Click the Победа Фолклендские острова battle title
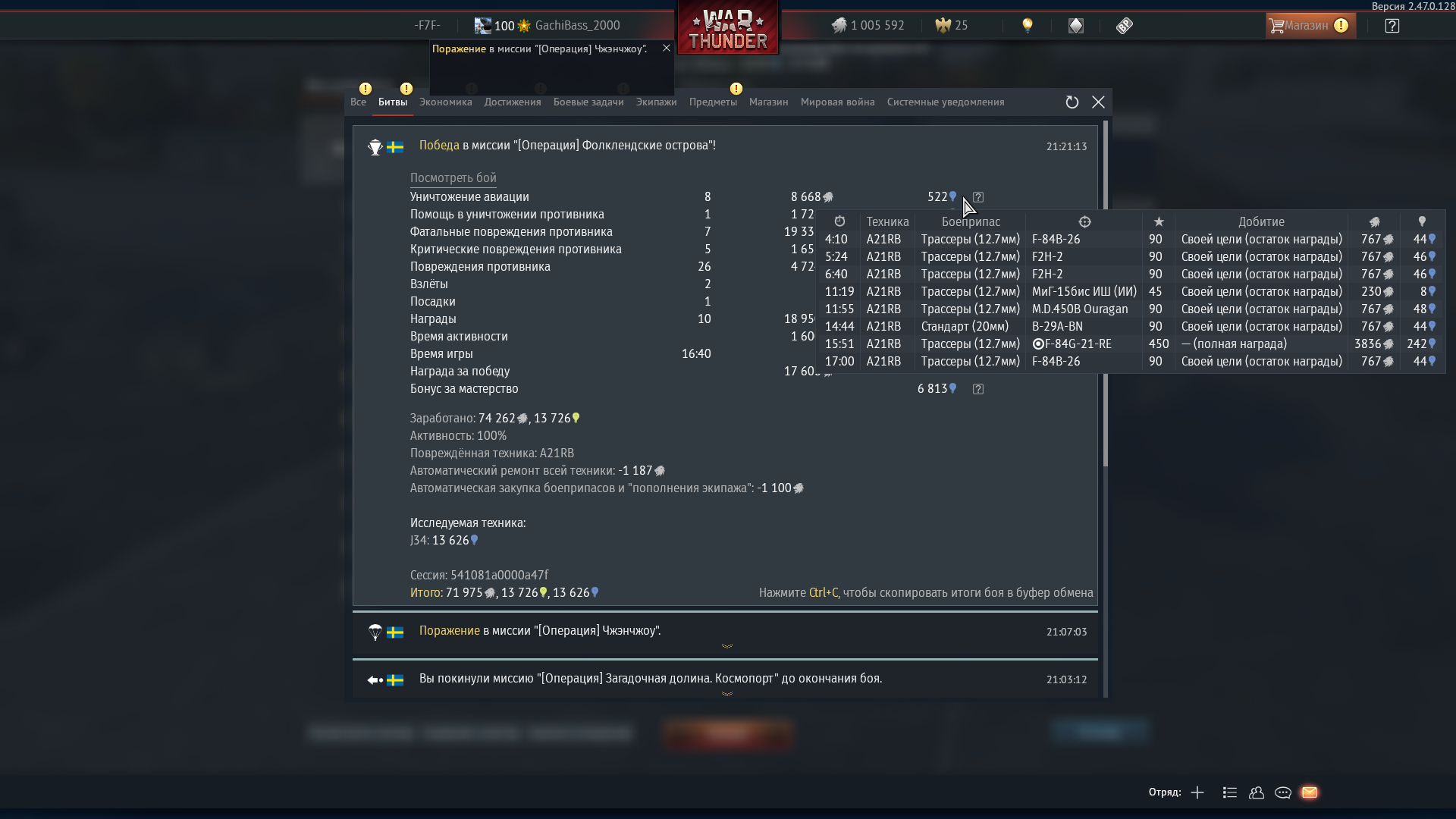This screenshot has height=819, width=1456. click(567, 146)
